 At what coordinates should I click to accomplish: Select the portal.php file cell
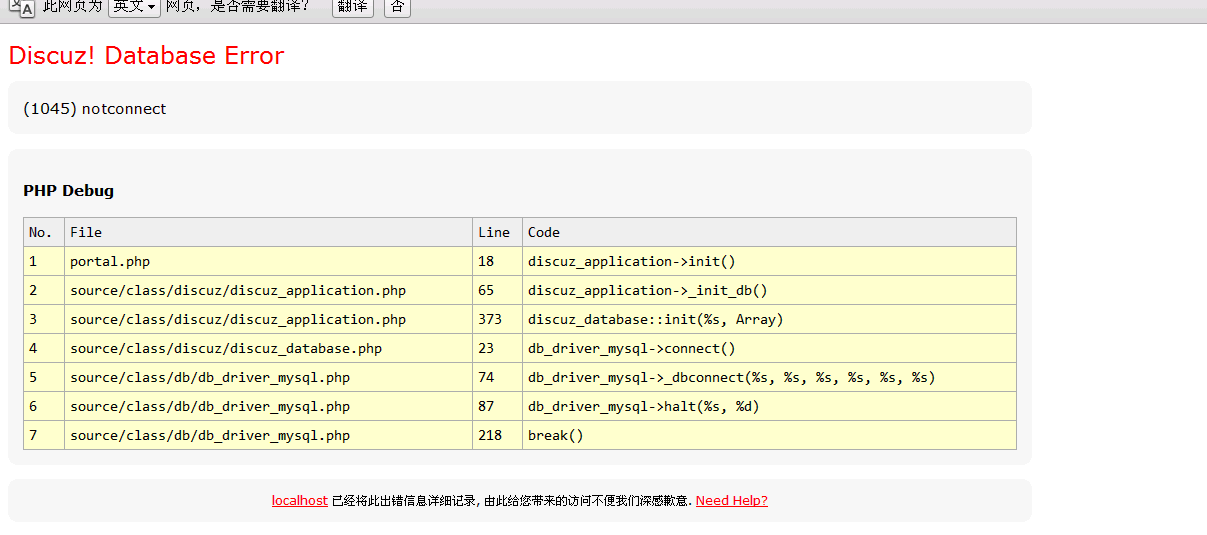pyautogui.click(x=269, y=262)
